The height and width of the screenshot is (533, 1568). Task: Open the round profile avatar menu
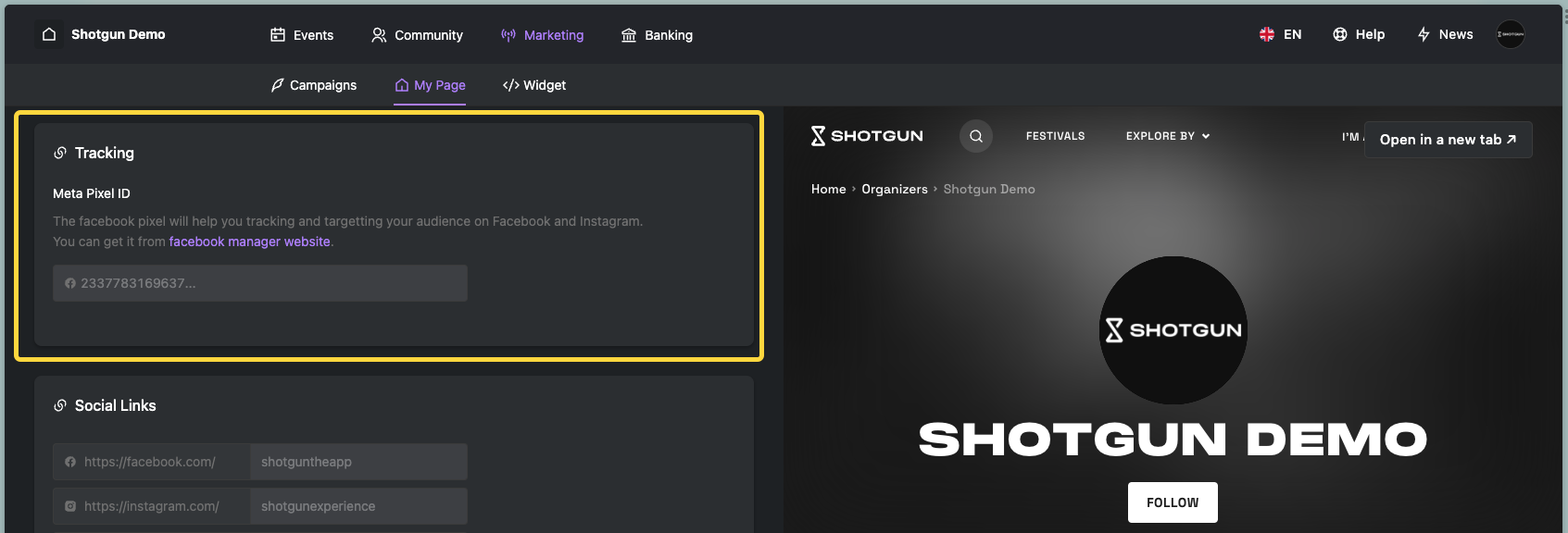(x=1511, y=34)
